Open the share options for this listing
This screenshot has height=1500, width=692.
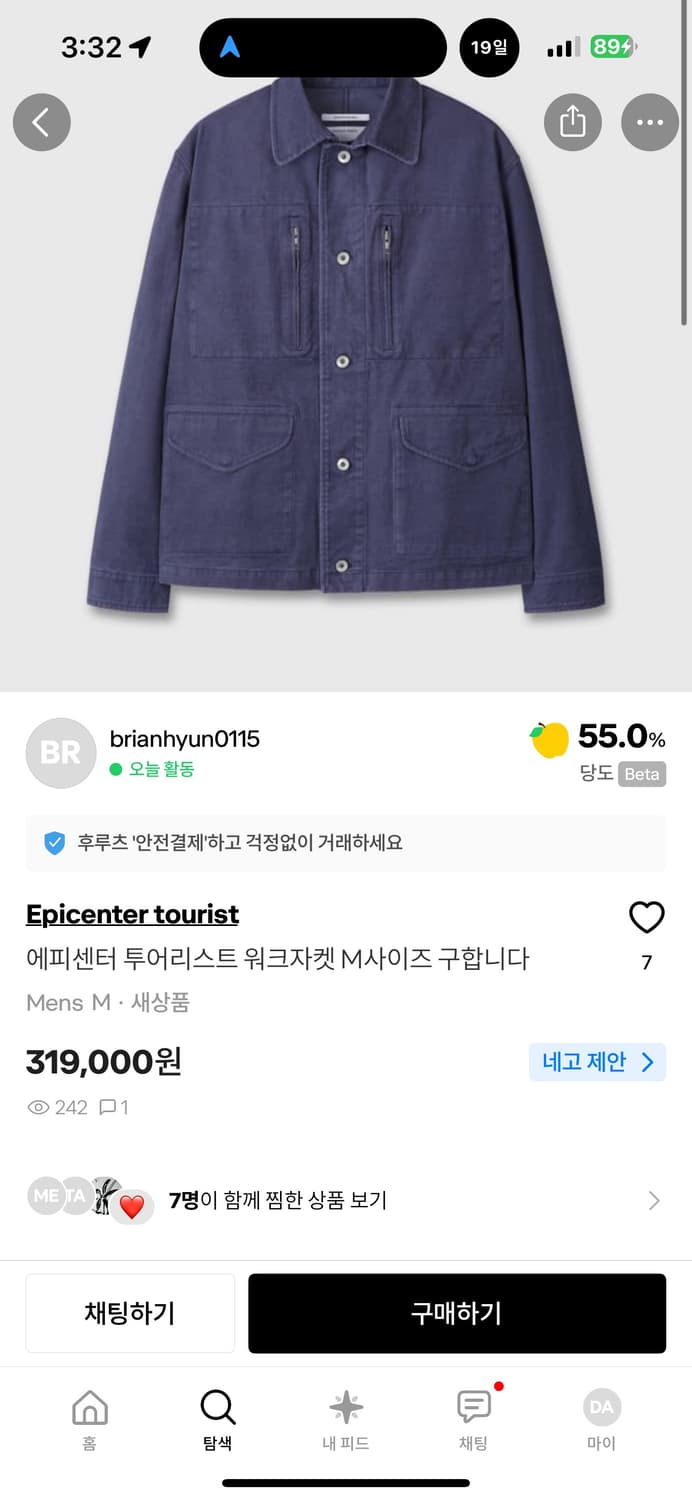572,122
